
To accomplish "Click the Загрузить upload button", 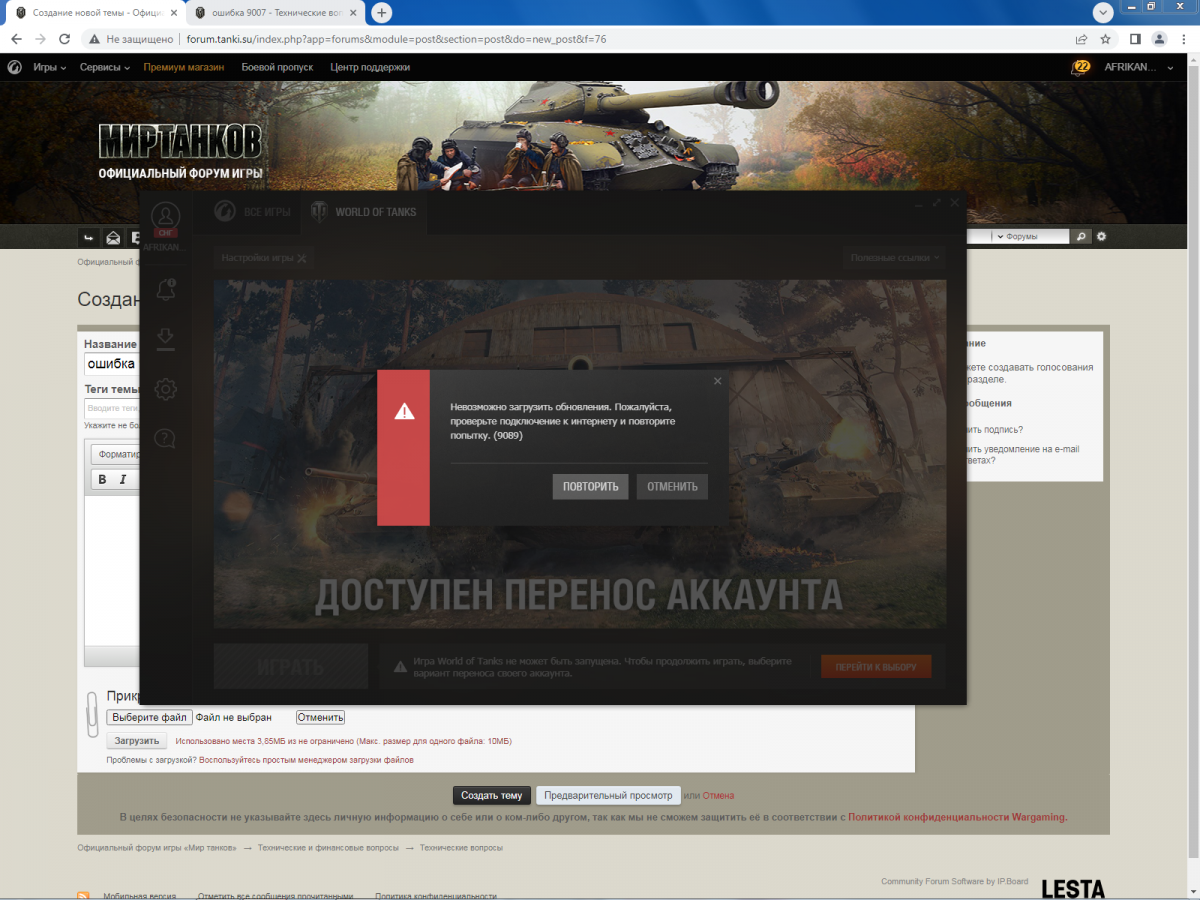I will click(x=137, y=741).
